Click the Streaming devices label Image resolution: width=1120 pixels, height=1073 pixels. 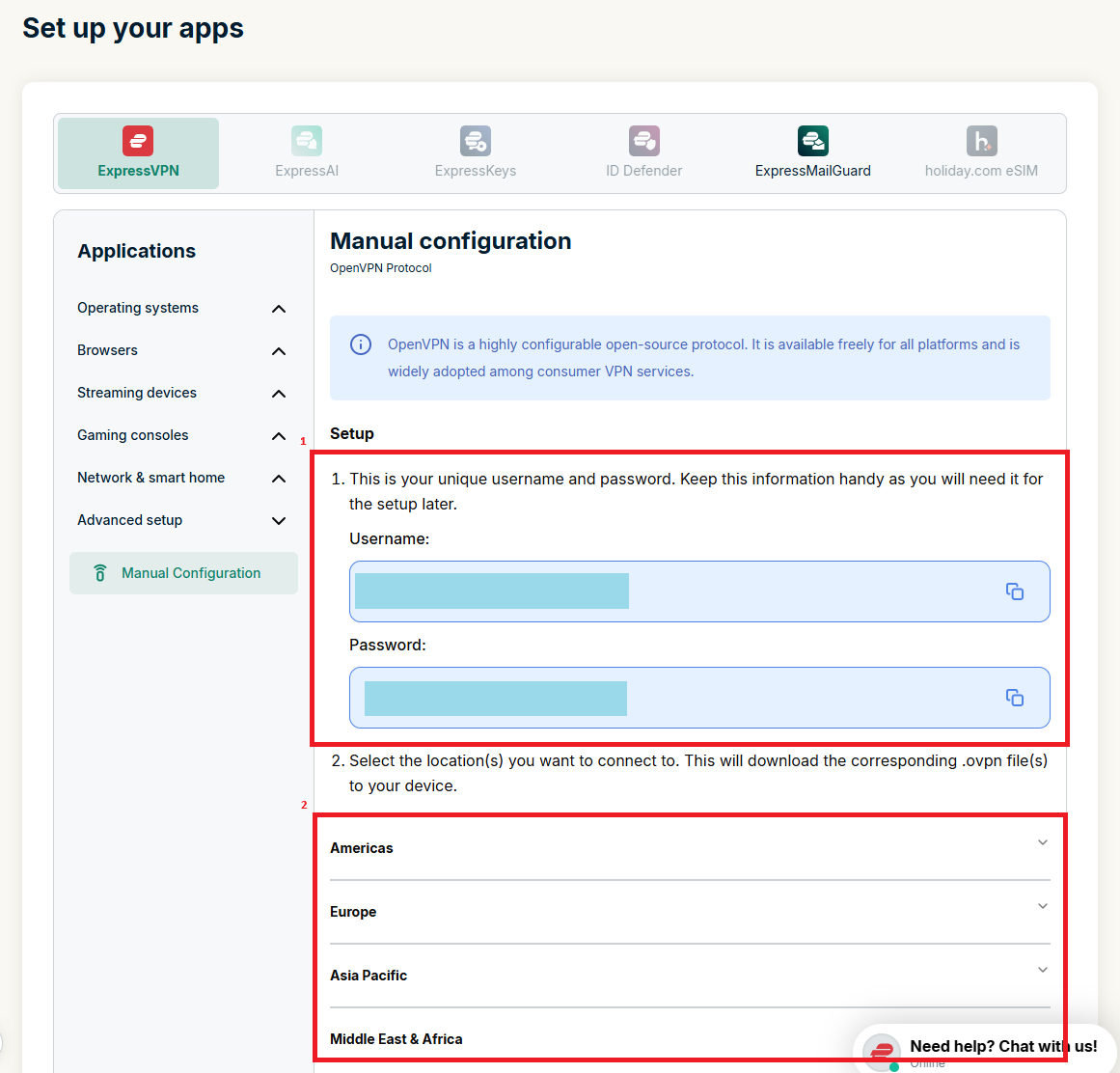tap(136, 393)
